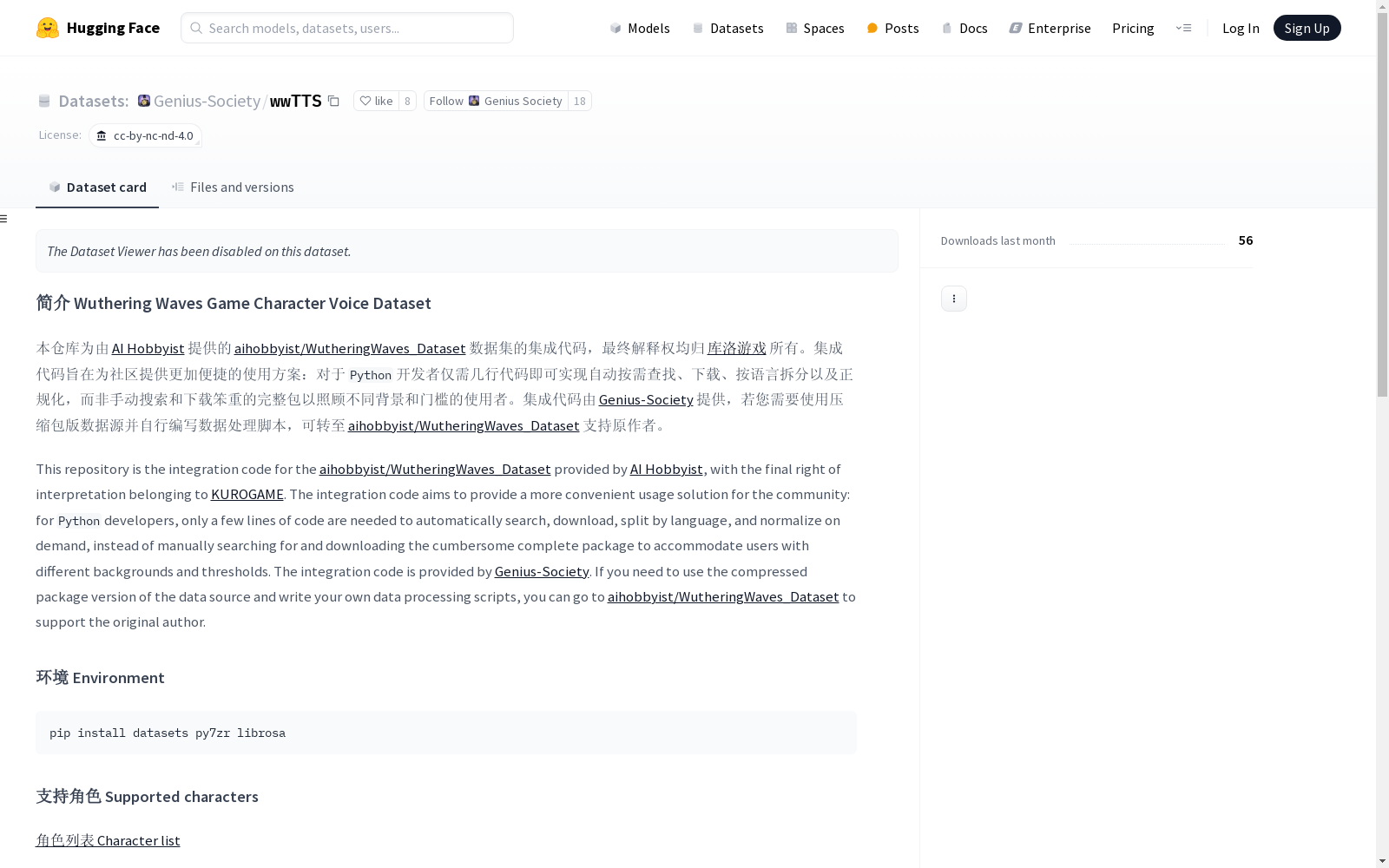1389x868 pixels.
Task: Open follower count 18
Action: coord(580,101)
